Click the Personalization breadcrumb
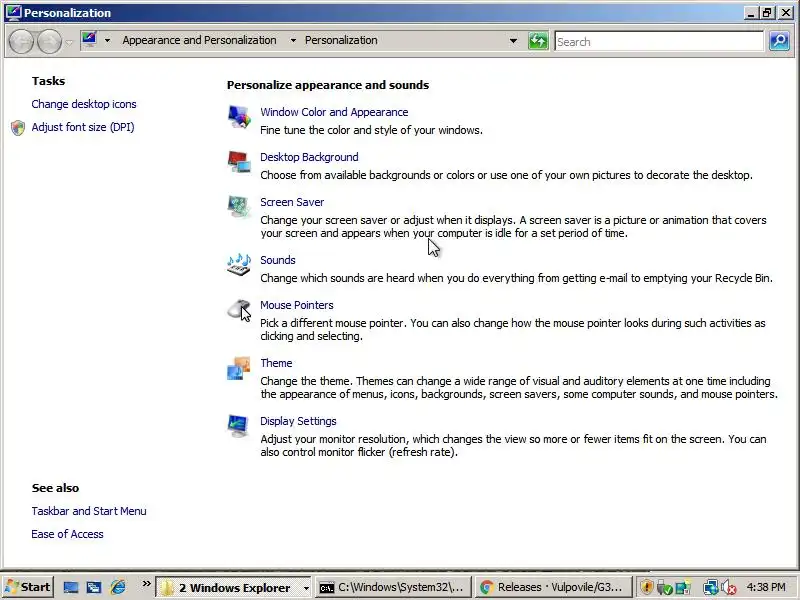Image resolution: width=800 pixels, height=600 pixels. coord(341,40)
